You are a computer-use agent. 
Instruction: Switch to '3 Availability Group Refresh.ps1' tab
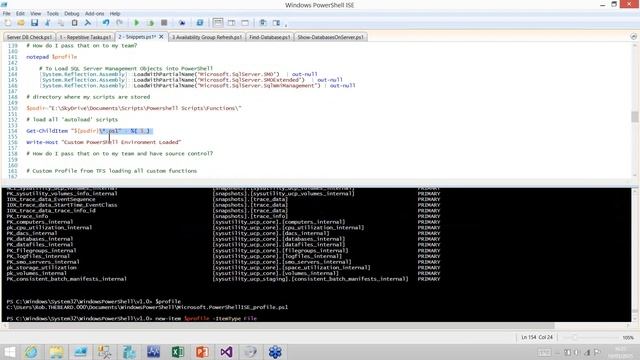click(207, 37)
